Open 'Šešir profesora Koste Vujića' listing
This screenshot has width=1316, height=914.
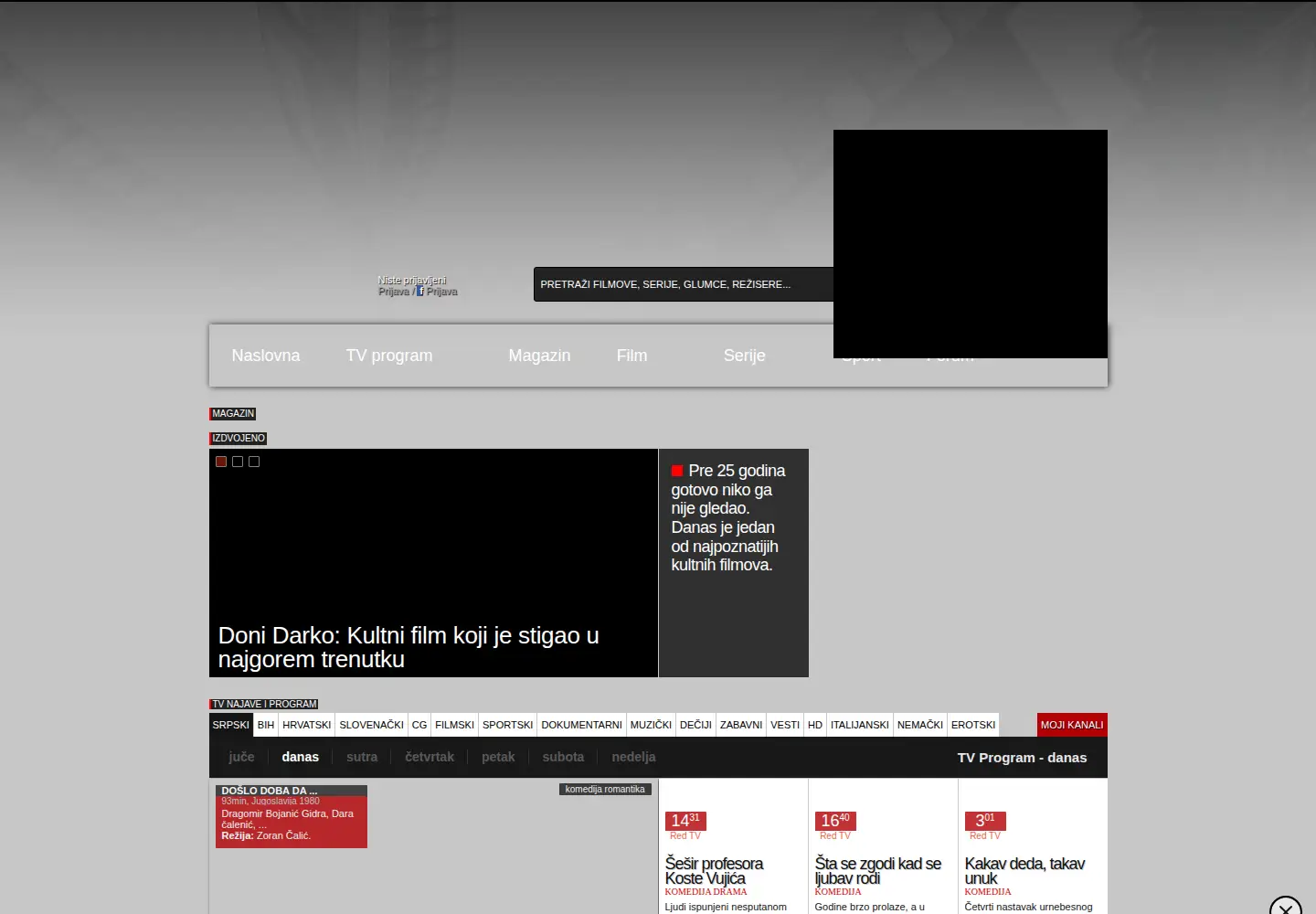tap(714, 871)
